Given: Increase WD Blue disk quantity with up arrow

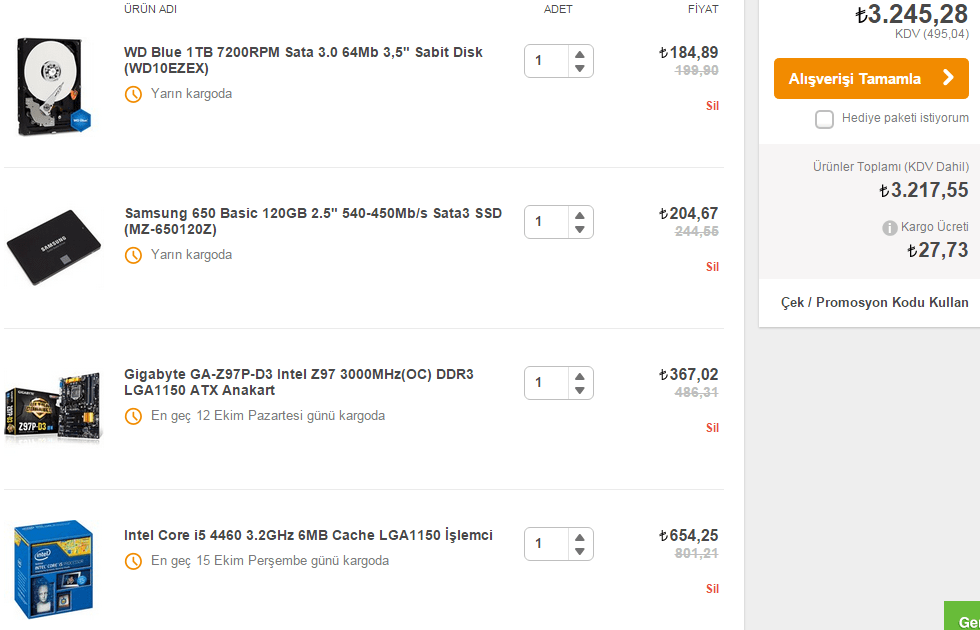Looking at the screenshot, I should click(x=579, y=53).
